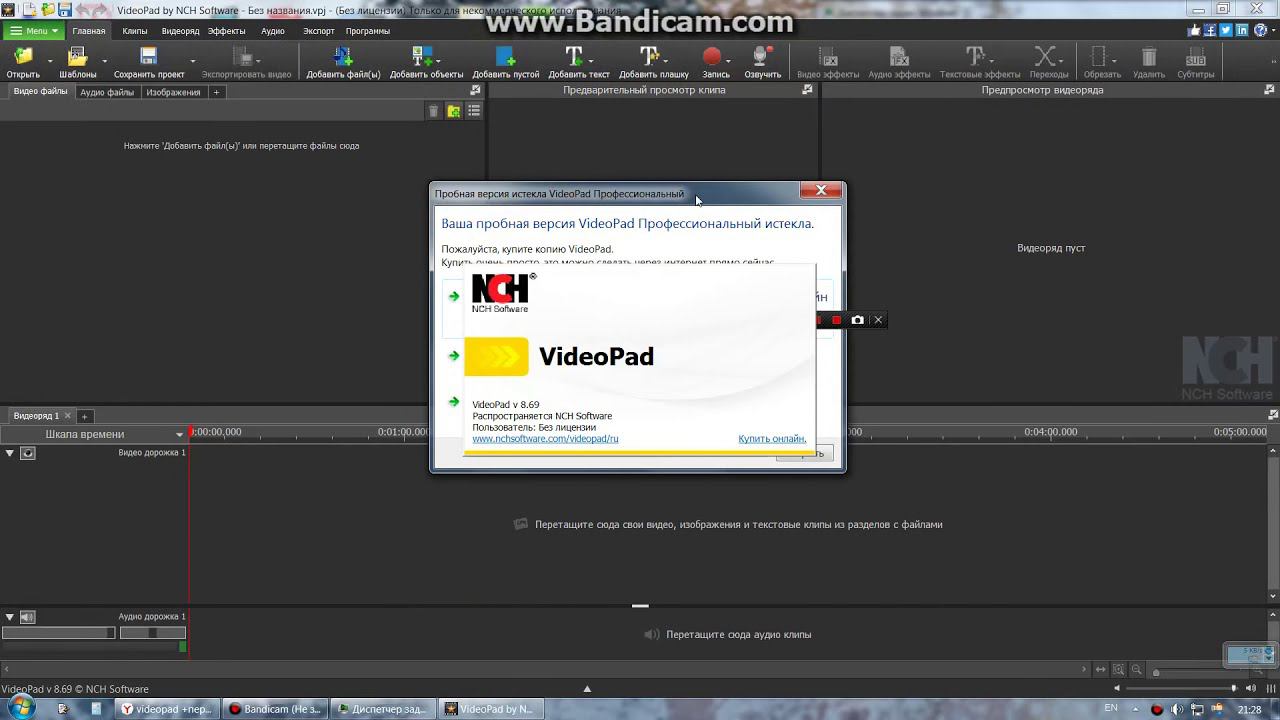The image size is (1280, 720).
Task: Open the nchsoftware.com/videopad/ru link
Action: pos(545,439)
